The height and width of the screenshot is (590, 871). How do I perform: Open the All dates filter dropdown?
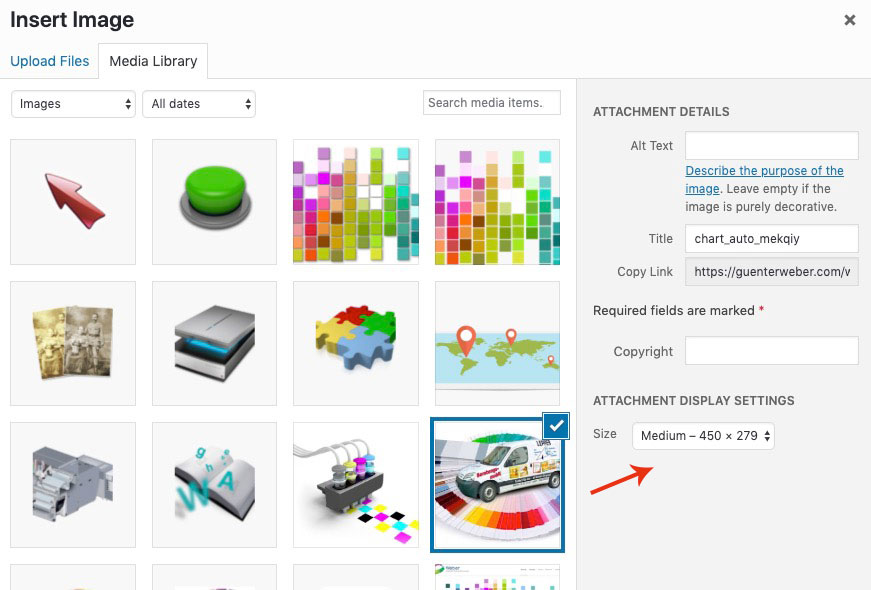[x=199, y=104]
